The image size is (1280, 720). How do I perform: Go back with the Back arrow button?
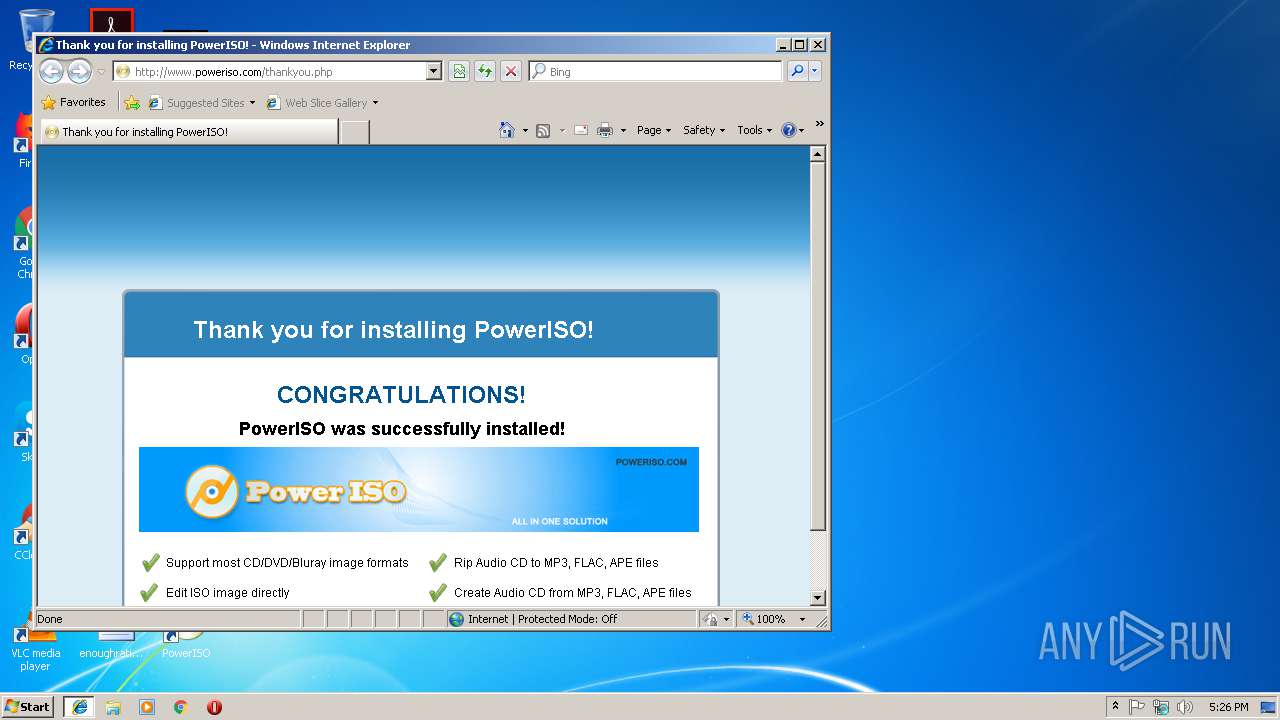click(x=51, y=71)
